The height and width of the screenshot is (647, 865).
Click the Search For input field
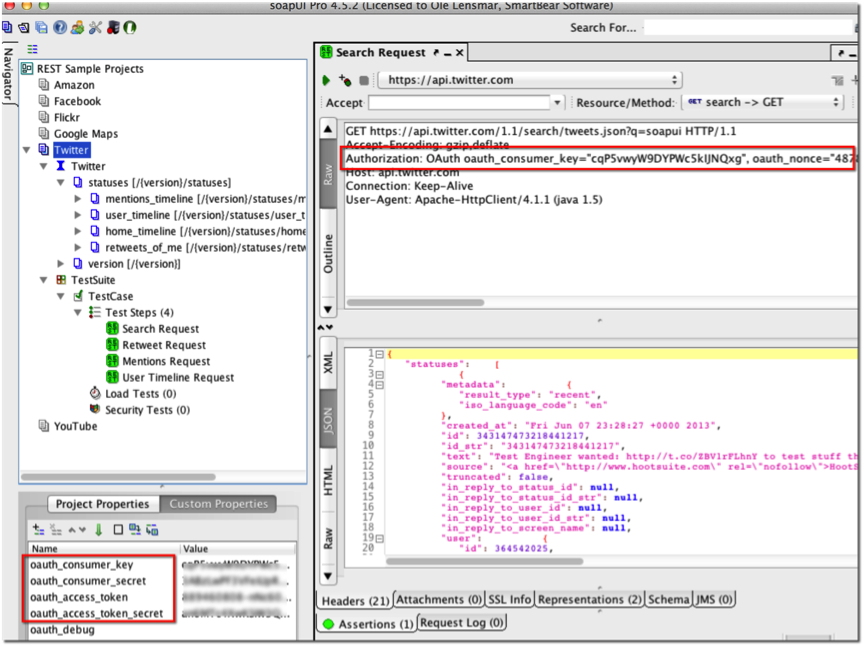click(748, 28)
